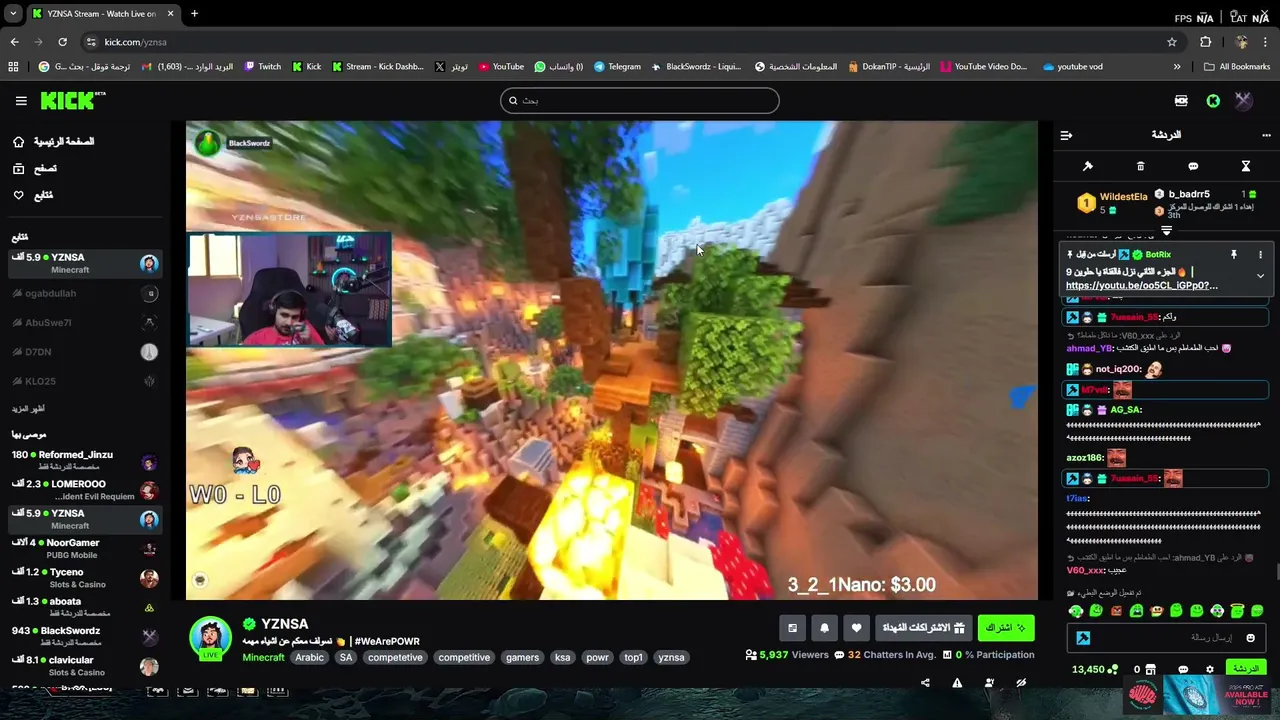
Task: Follow channel with the heart button
Action: [x=856, y=628]
